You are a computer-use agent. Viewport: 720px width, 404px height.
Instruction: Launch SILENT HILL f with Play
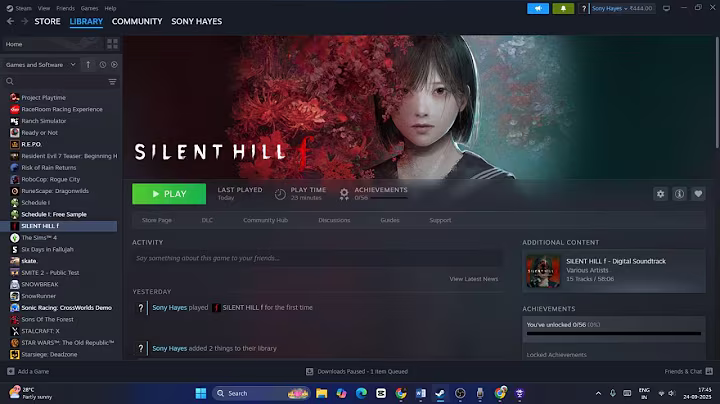(x=169, y=194)
